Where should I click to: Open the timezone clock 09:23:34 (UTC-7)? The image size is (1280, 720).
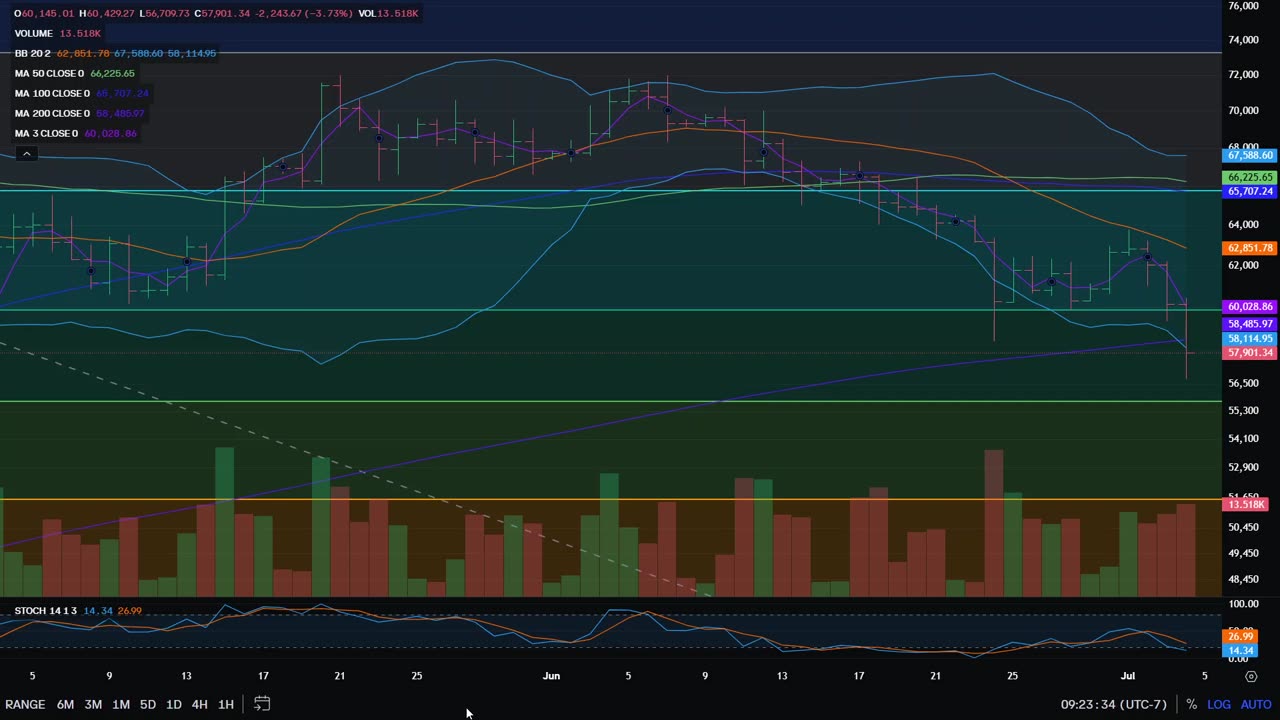(x=1113, y=704)
